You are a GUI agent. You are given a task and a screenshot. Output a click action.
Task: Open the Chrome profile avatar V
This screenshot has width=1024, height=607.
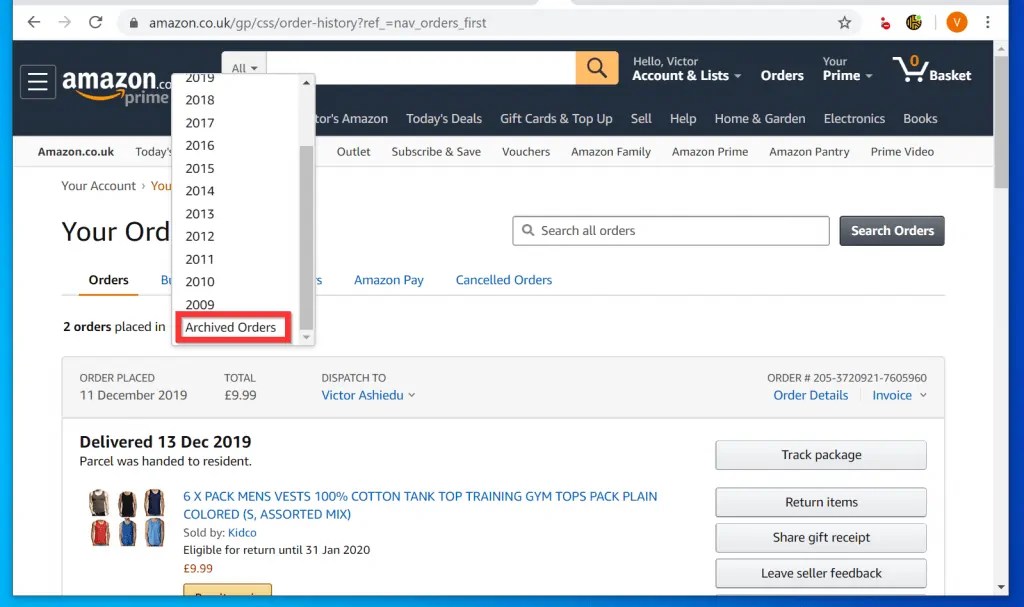tap(957, 22)
